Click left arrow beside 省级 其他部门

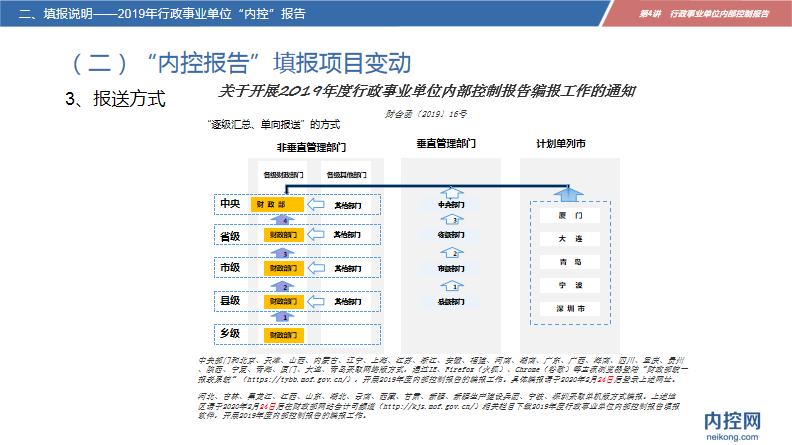[x=316, y=237]
